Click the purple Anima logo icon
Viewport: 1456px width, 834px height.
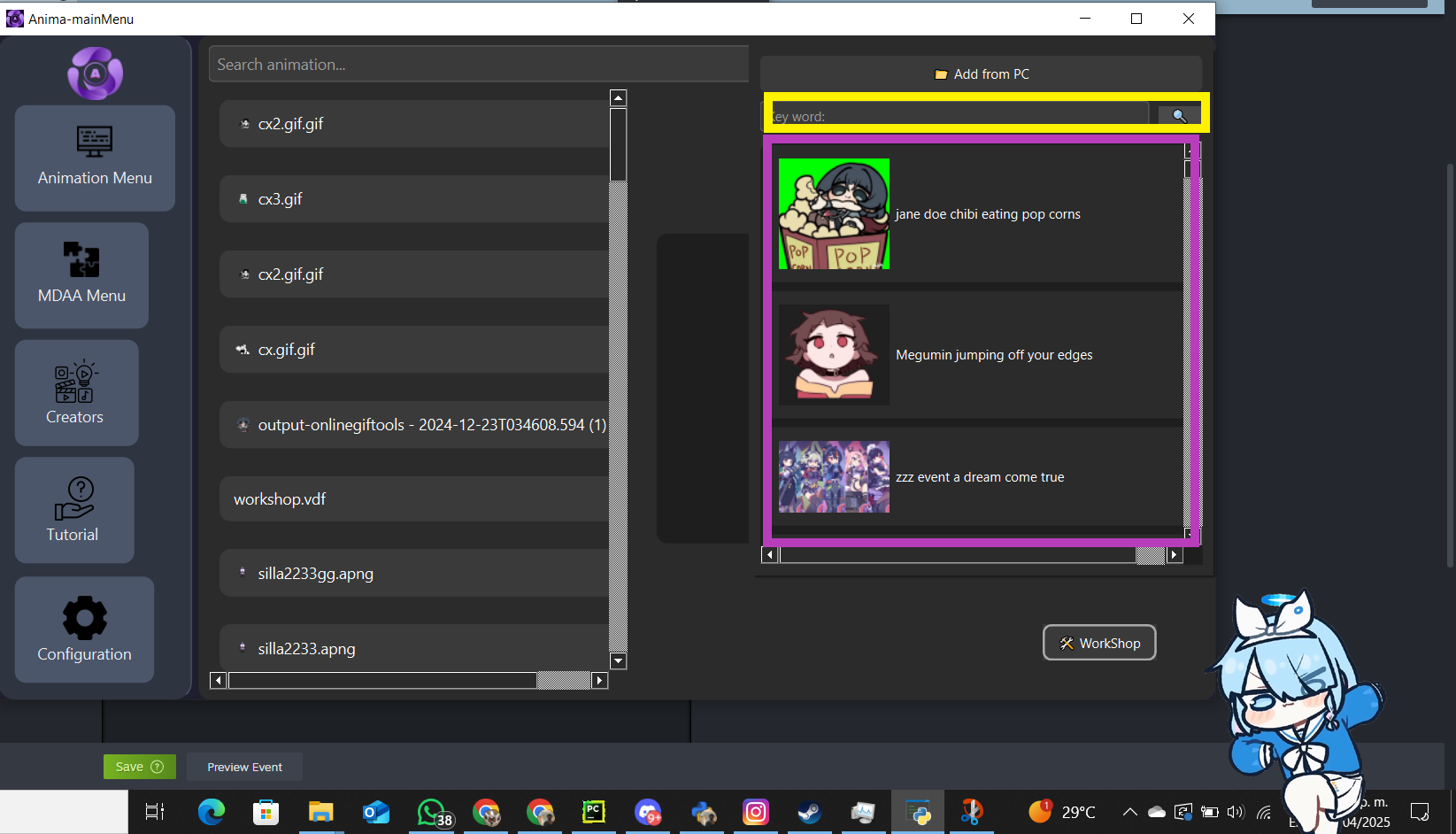(94, 73)
